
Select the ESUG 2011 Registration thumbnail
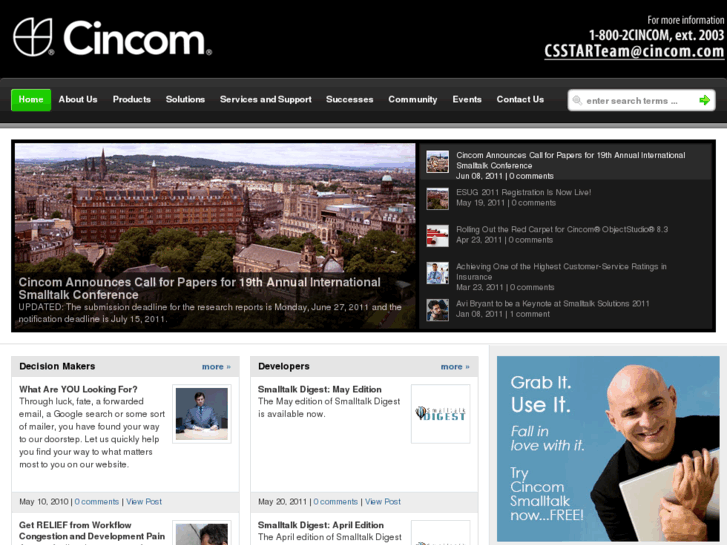(437, 199)
